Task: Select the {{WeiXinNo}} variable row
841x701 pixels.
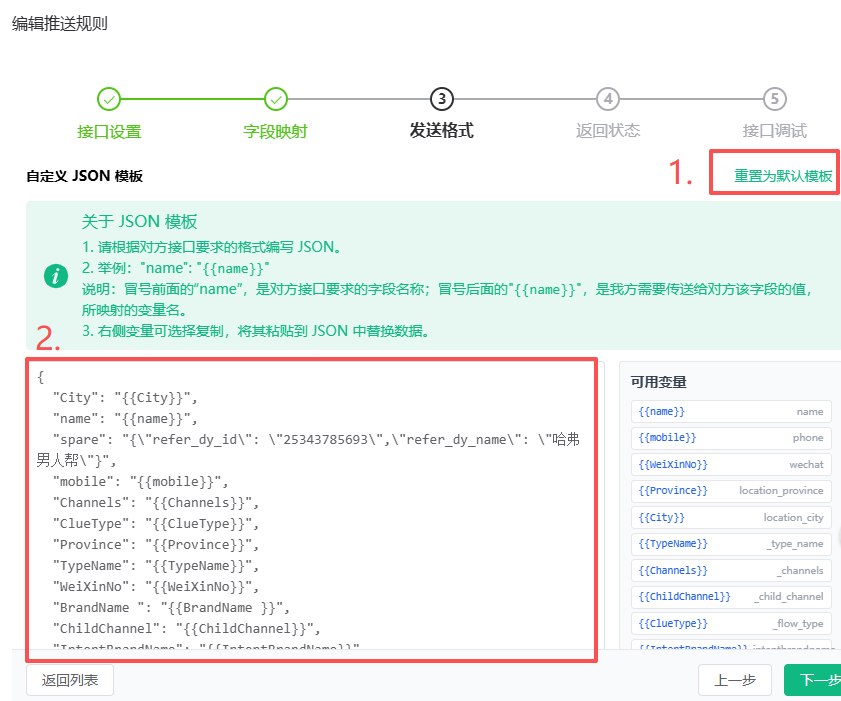Action: pyautogui.click(x=731, y=464)
